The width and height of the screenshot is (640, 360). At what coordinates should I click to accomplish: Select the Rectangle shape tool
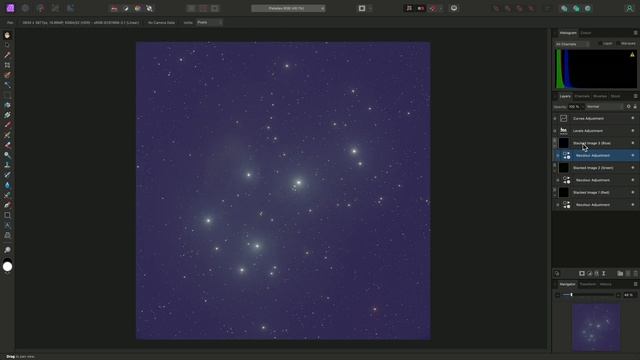click(7, 215)
